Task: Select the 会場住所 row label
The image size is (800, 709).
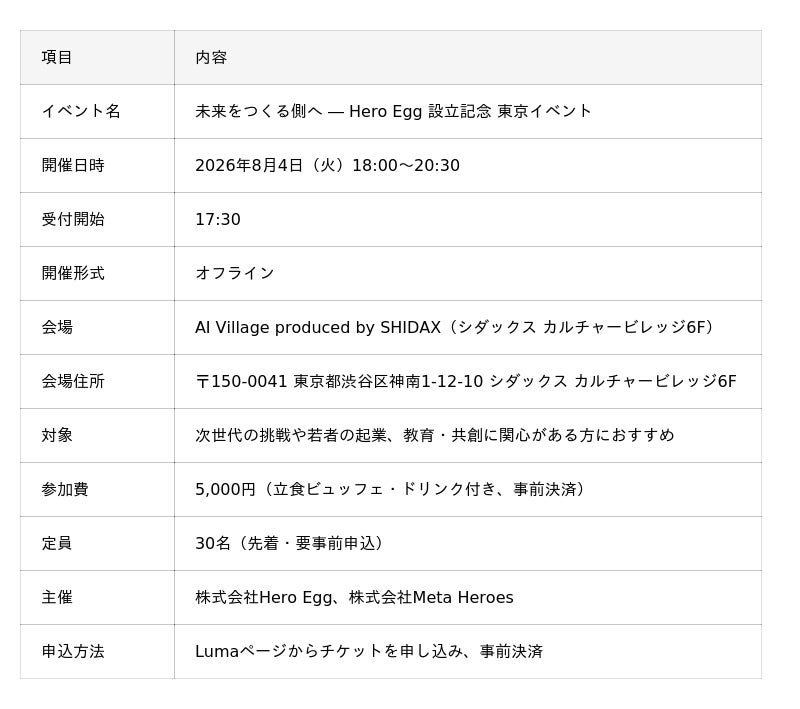Action: [x=73, y=382]
